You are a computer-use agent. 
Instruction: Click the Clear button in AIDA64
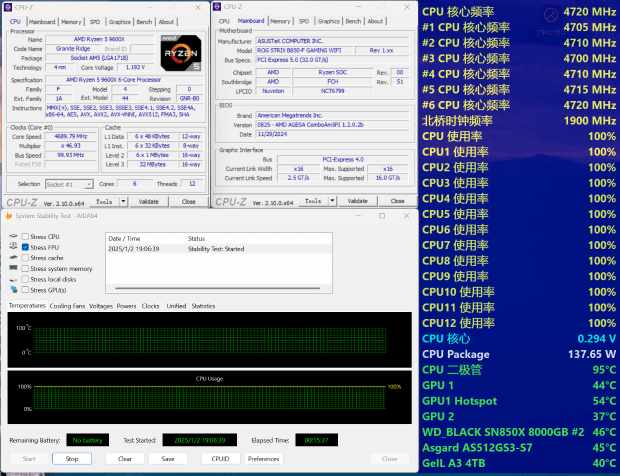pyautogui.click(x=125, y=459)
